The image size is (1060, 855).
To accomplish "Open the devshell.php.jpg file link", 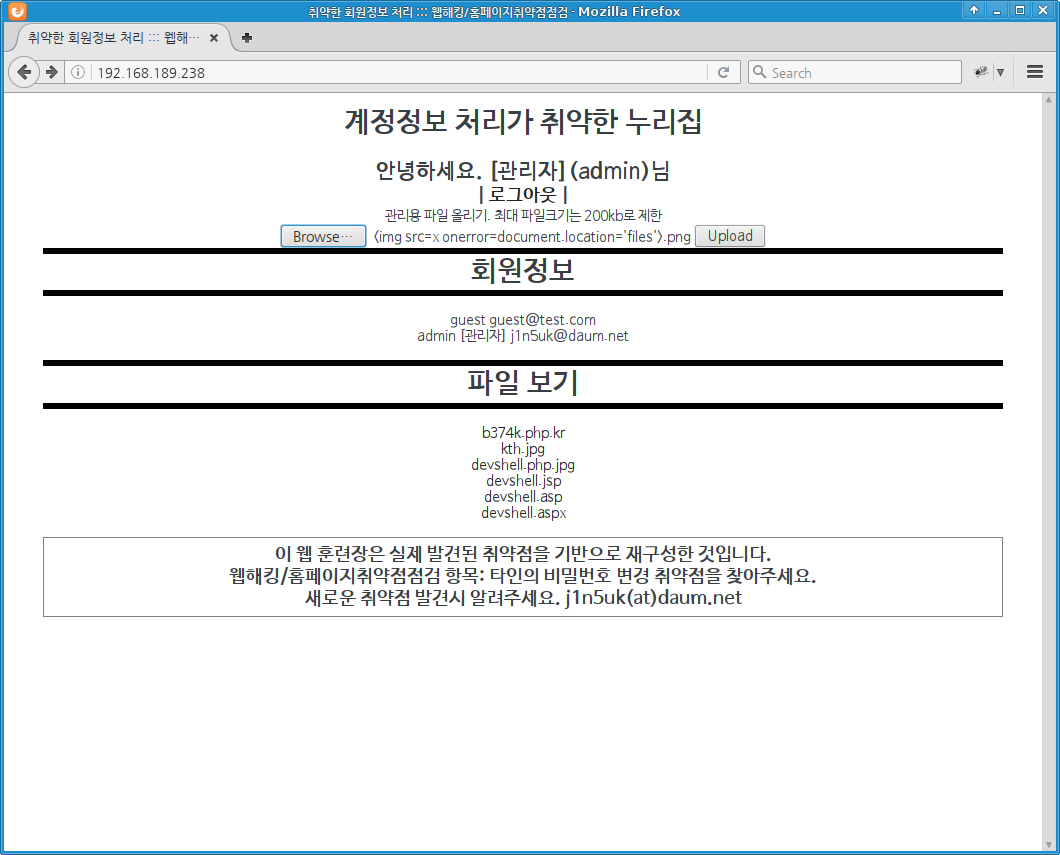I will pos(523,465).
